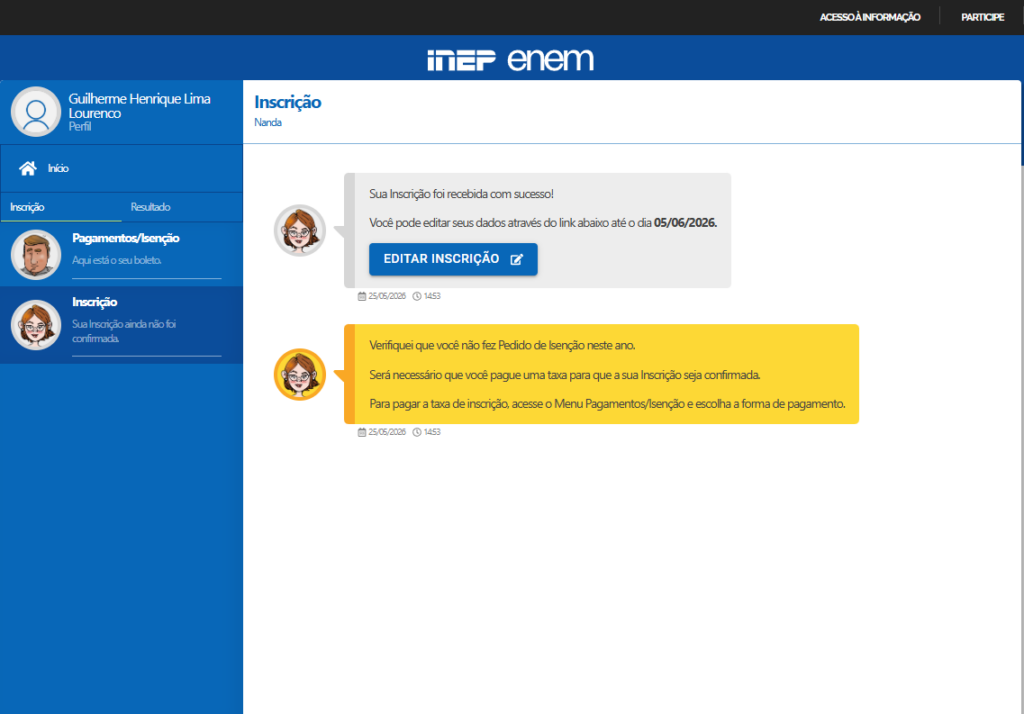Click the Inscrição page heading
The width and height of the screenshot is (1024, 714).
(x=287, y=103)
